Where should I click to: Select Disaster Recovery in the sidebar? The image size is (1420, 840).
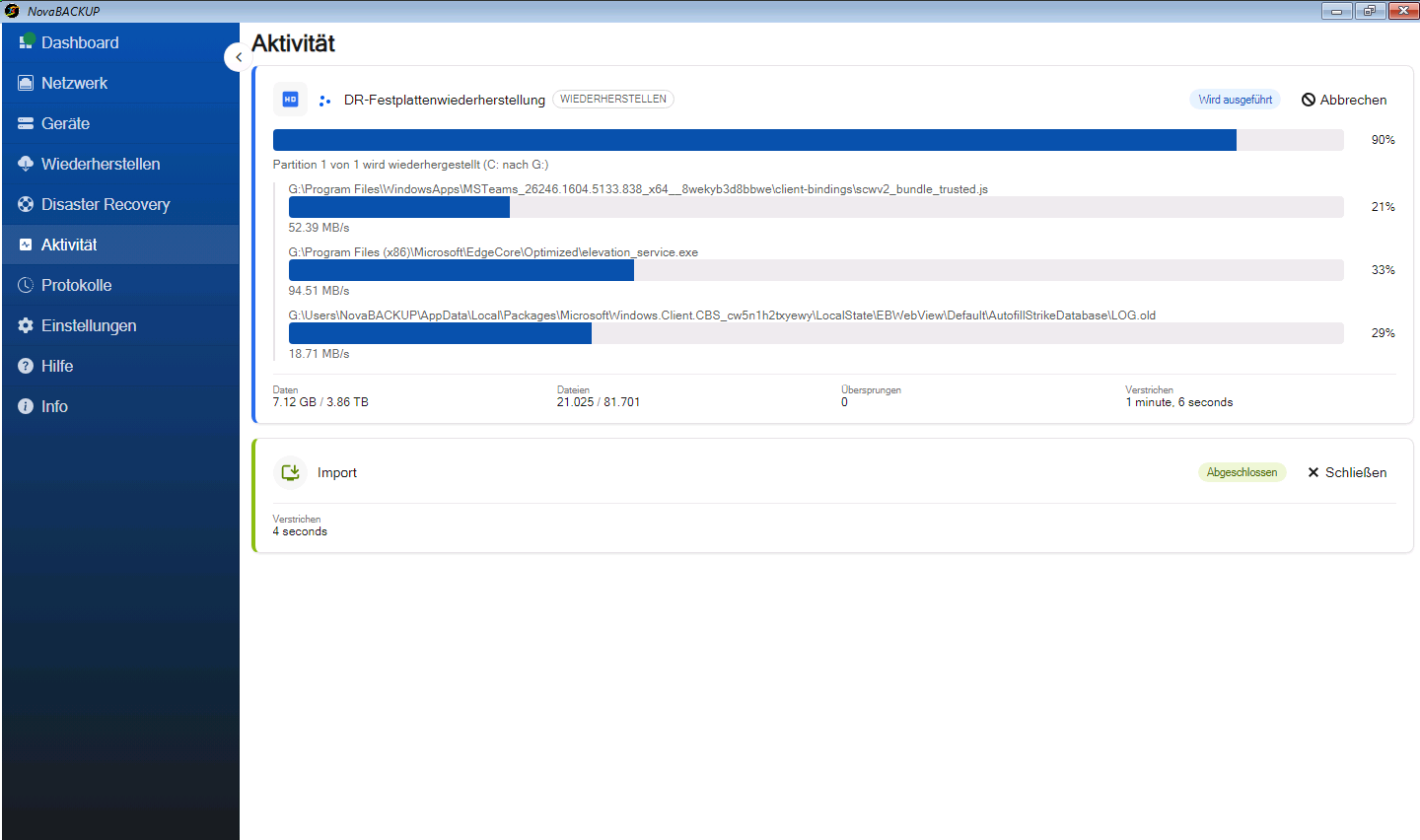click(120, 204)
